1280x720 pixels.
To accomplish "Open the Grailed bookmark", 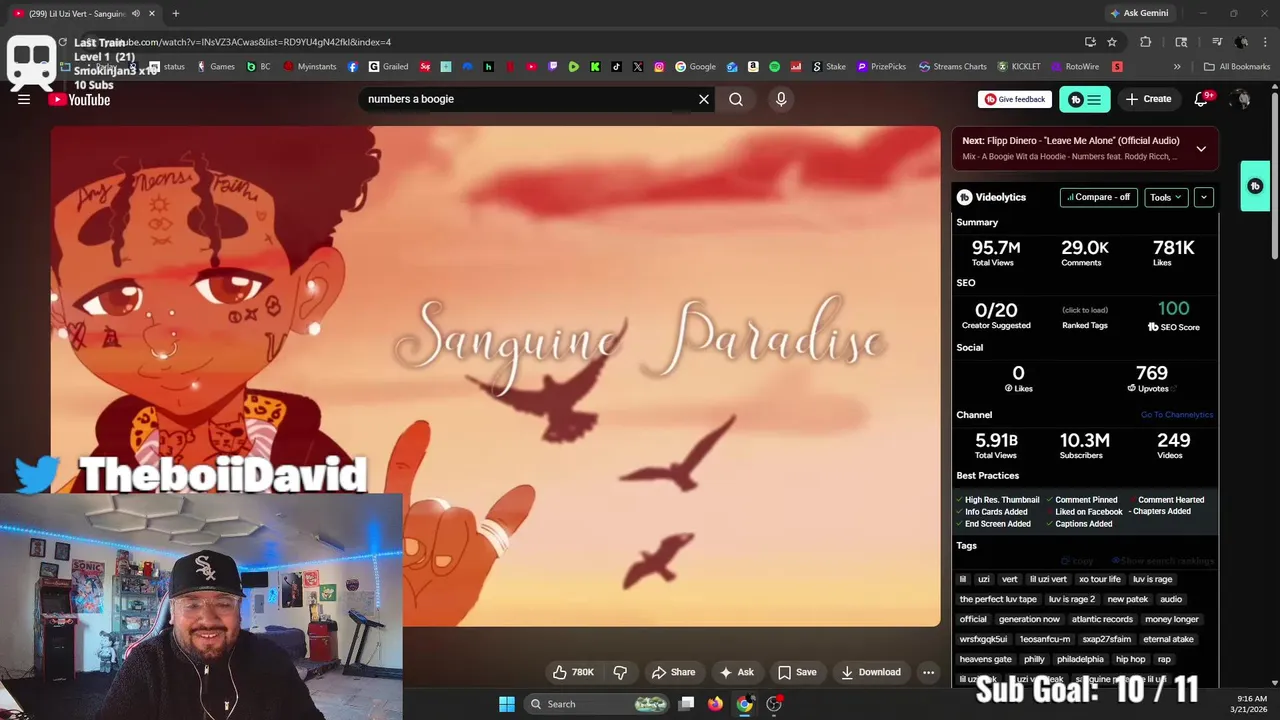I will coord(388,67).
